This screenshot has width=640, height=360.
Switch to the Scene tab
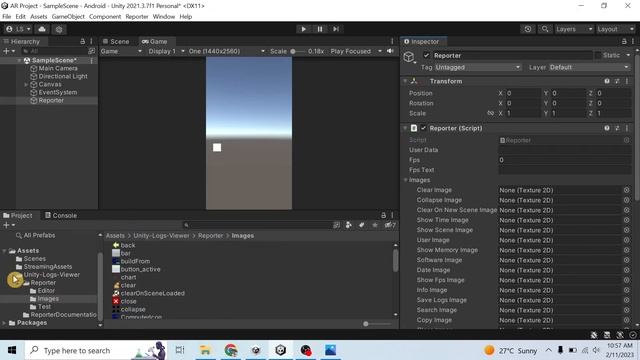pyautogui.click(x=116, y=42)
